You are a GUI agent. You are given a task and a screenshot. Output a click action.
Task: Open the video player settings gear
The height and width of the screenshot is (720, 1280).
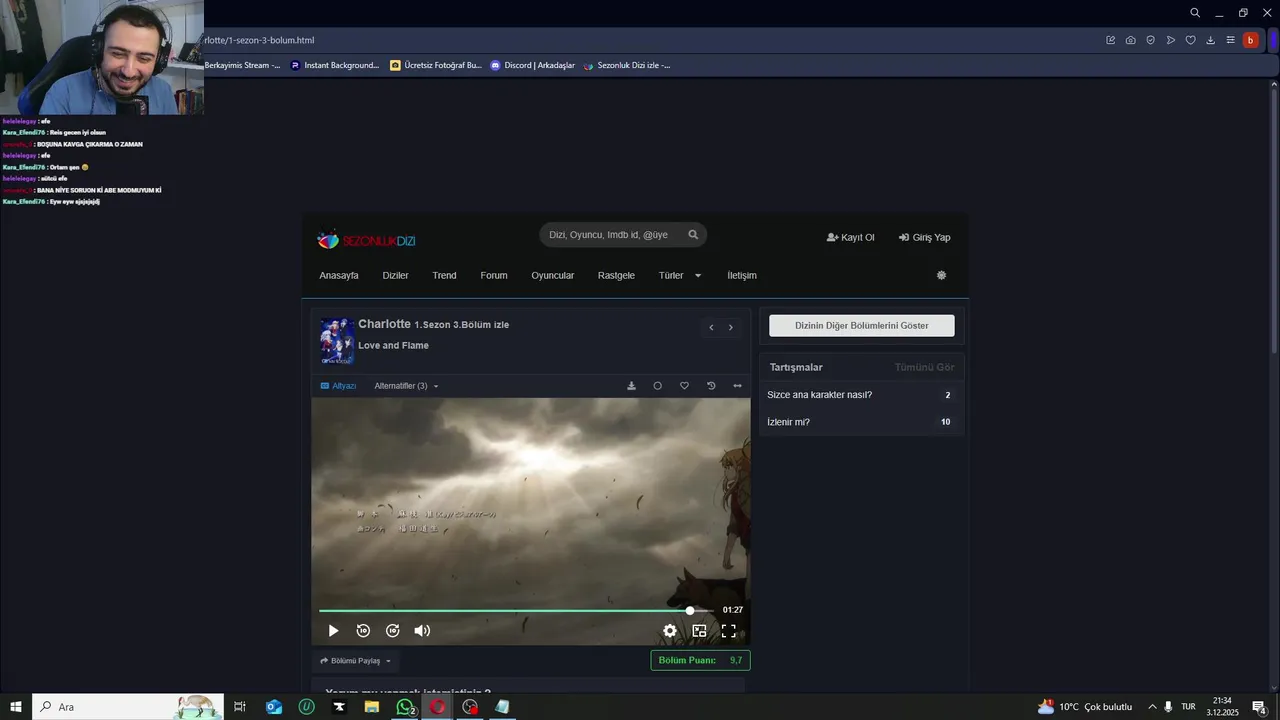click(670, 631)
